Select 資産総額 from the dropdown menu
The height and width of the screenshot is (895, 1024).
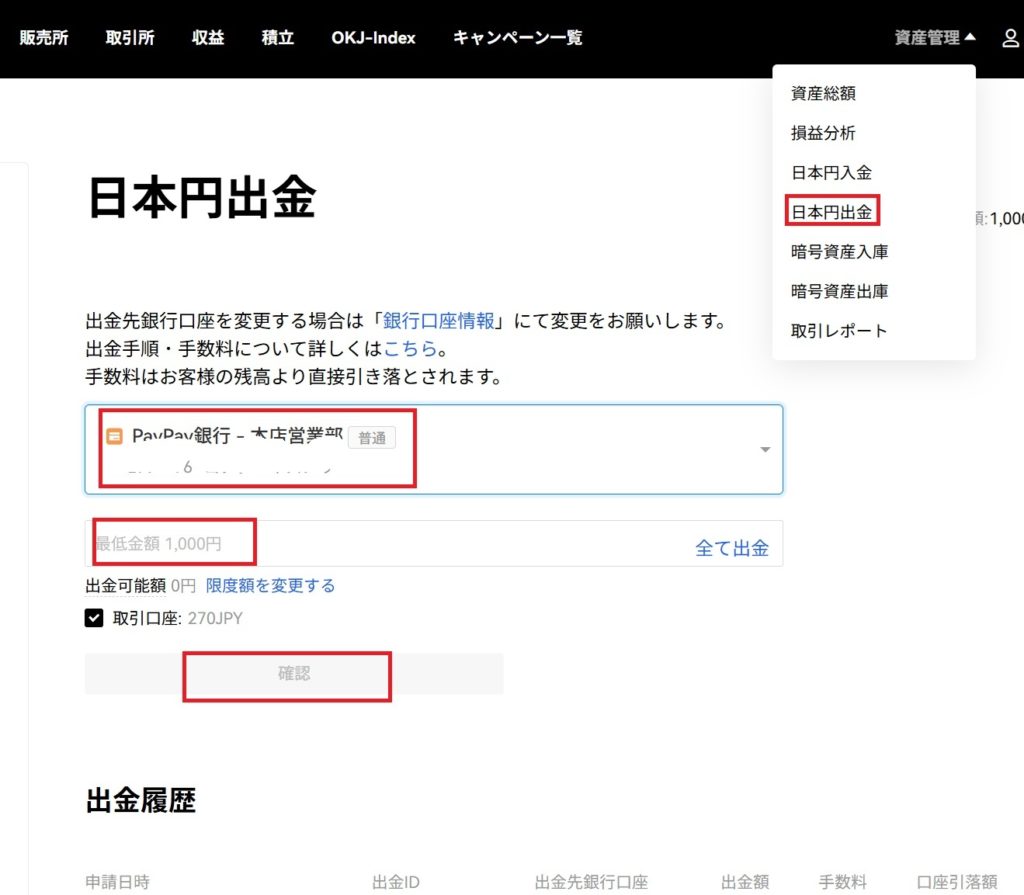click(x=823, y=93)
